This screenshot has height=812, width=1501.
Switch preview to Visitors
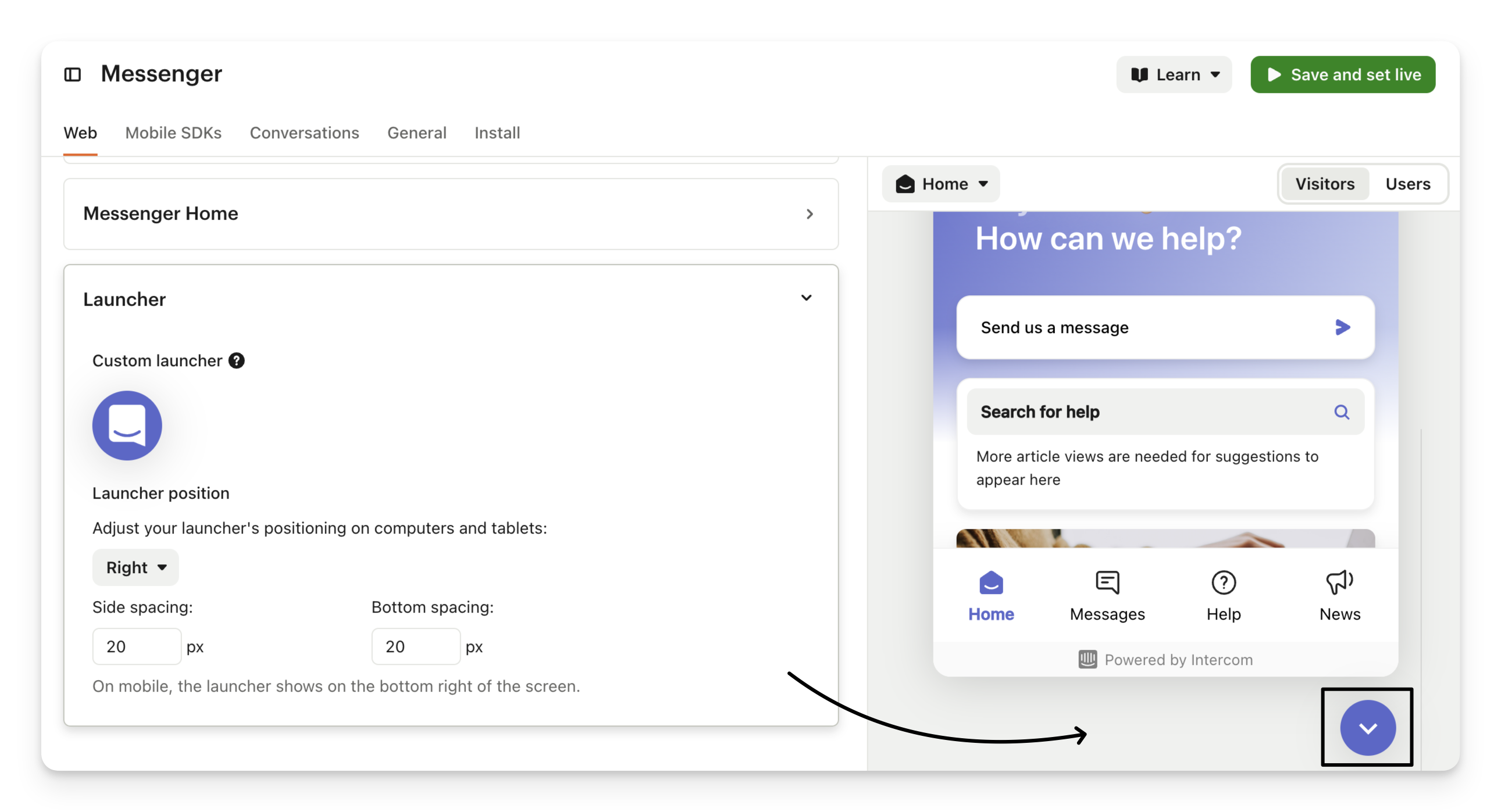point(1324,184)
